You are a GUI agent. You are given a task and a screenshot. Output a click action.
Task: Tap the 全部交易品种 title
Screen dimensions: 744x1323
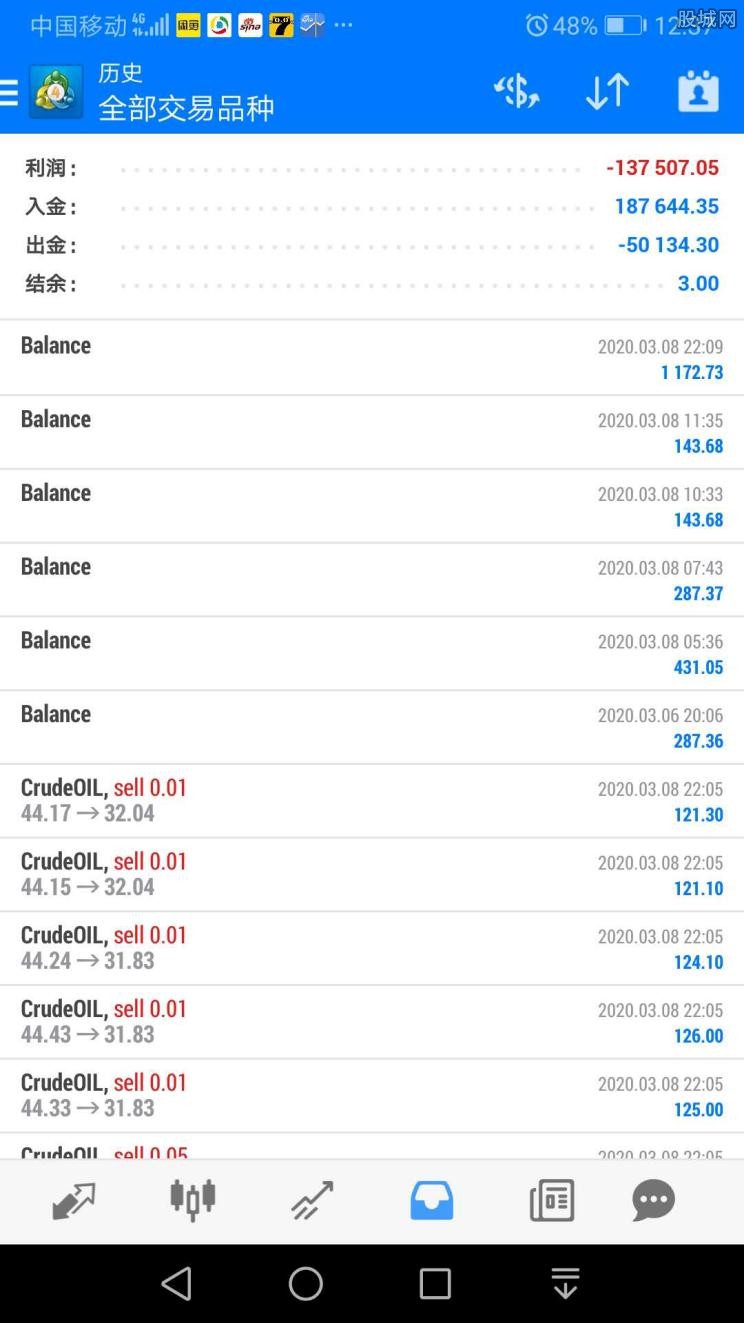pos(186,108)
